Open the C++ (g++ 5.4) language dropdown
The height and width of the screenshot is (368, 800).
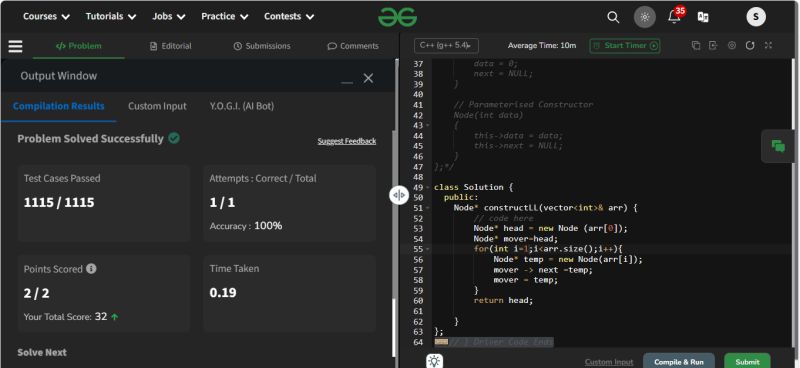coord(446,45)
